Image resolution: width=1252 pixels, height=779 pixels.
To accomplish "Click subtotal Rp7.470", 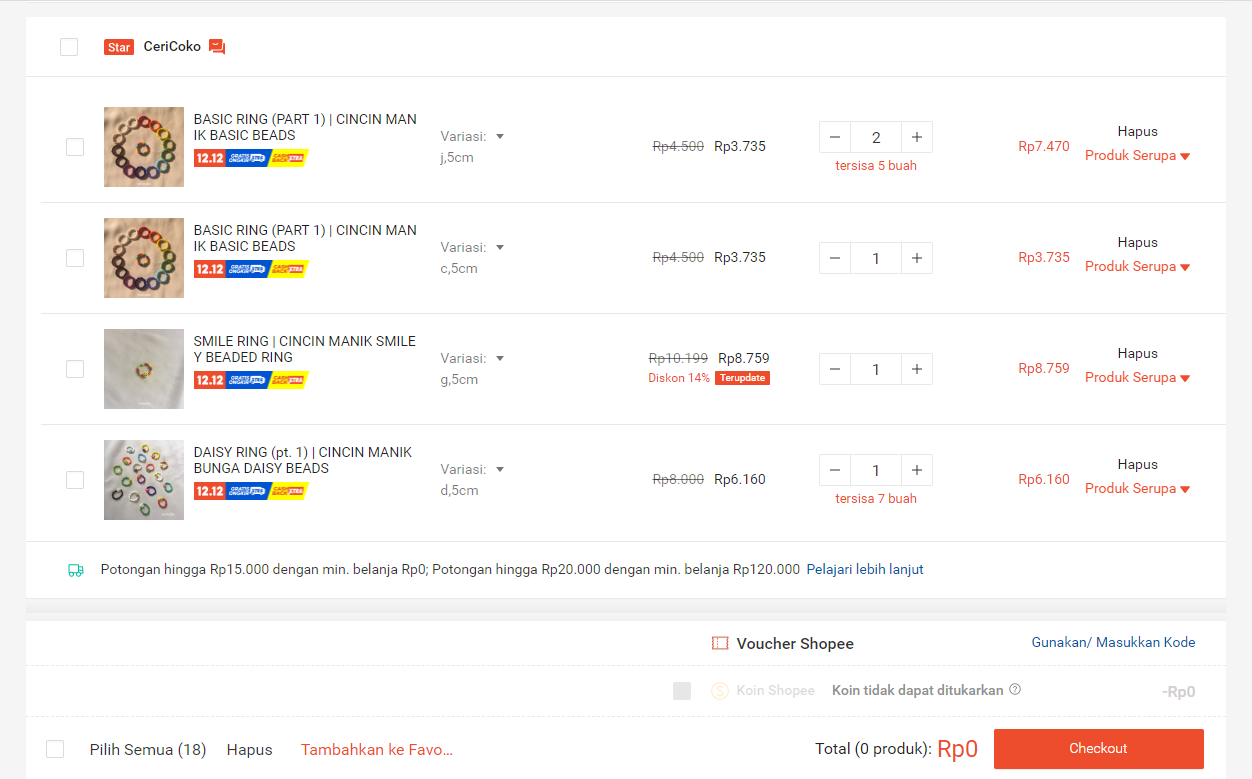I will pos(1044,147).
